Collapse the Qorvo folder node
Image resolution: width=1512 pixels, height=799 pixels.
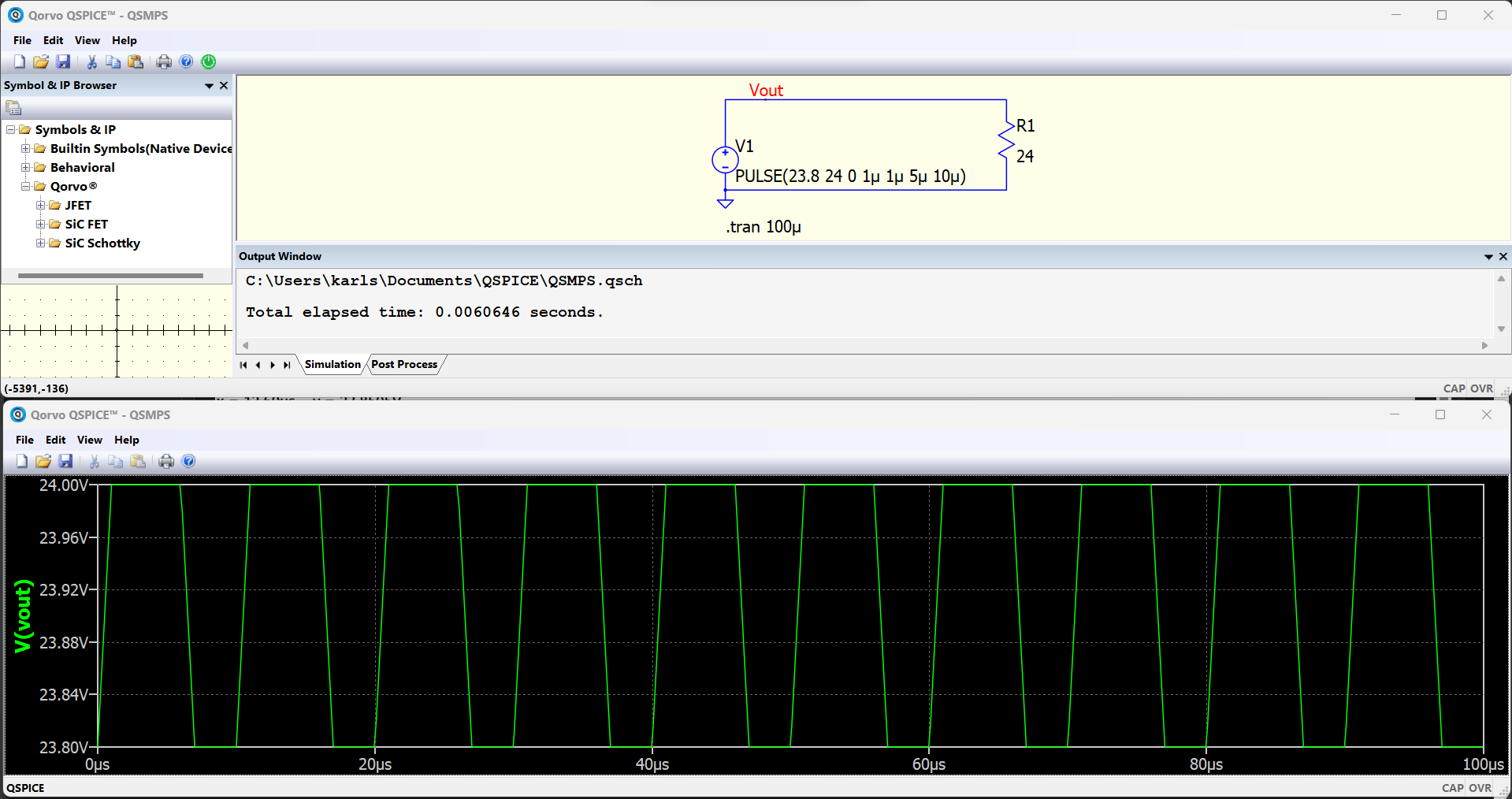tap(26, 186)
